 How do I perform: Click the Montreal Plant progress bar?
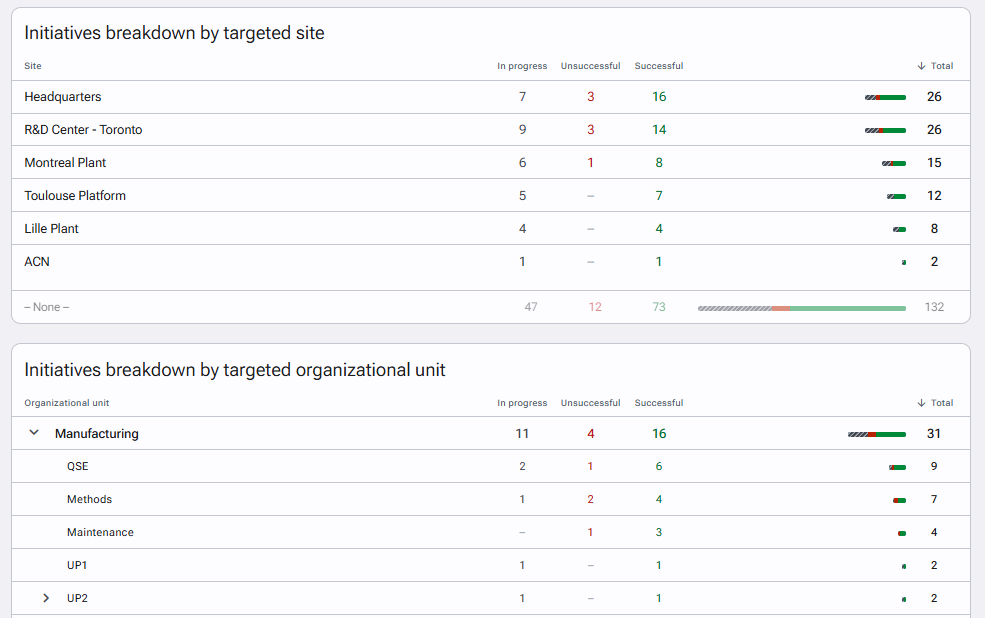(894, 163)
